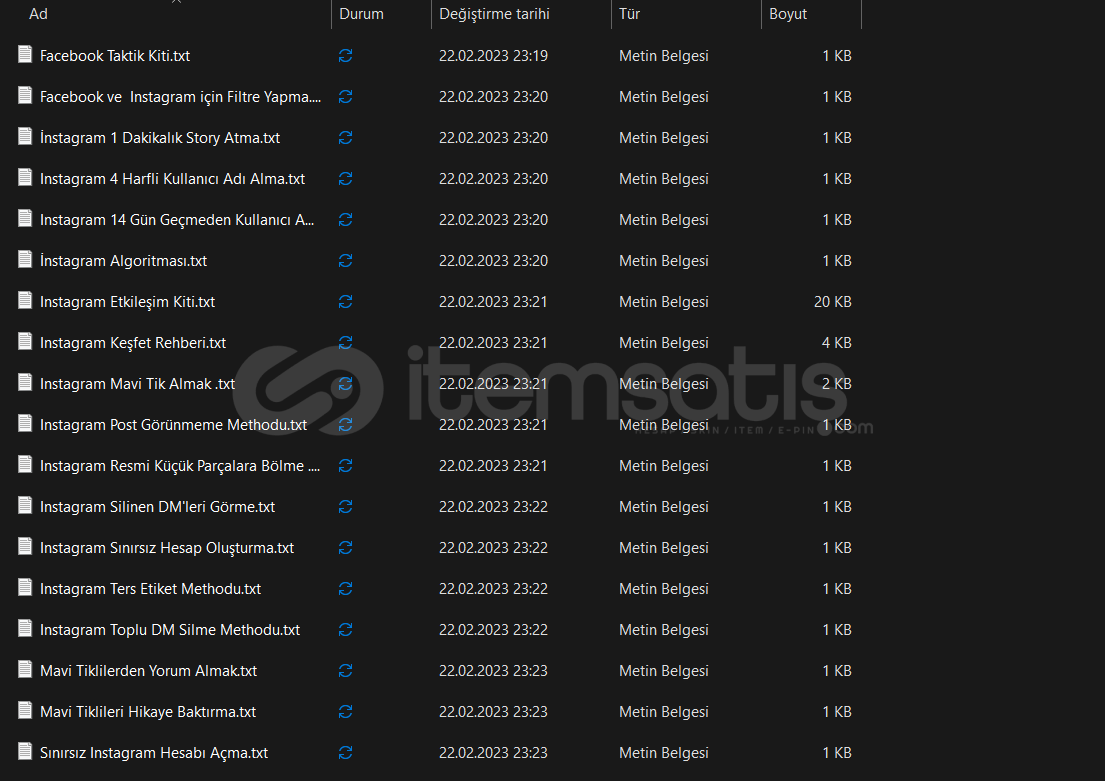1105x781 pixels.
Task: Click sync status of İnstagram 1 Dakikalık Story Atma.txt
Action: (x=345, y=137)
